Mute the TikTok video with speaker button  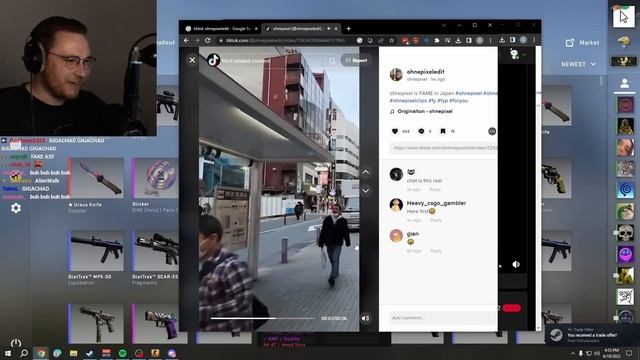(x=366, y=318)
